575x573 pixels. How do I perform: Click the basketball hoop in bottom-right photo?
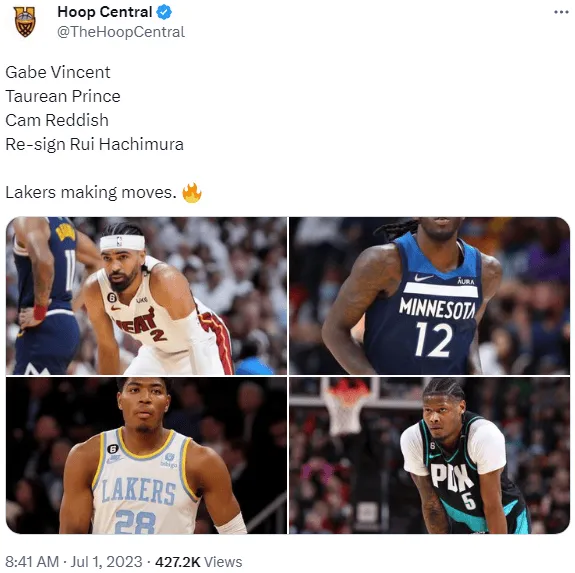(x=345, y=405)
